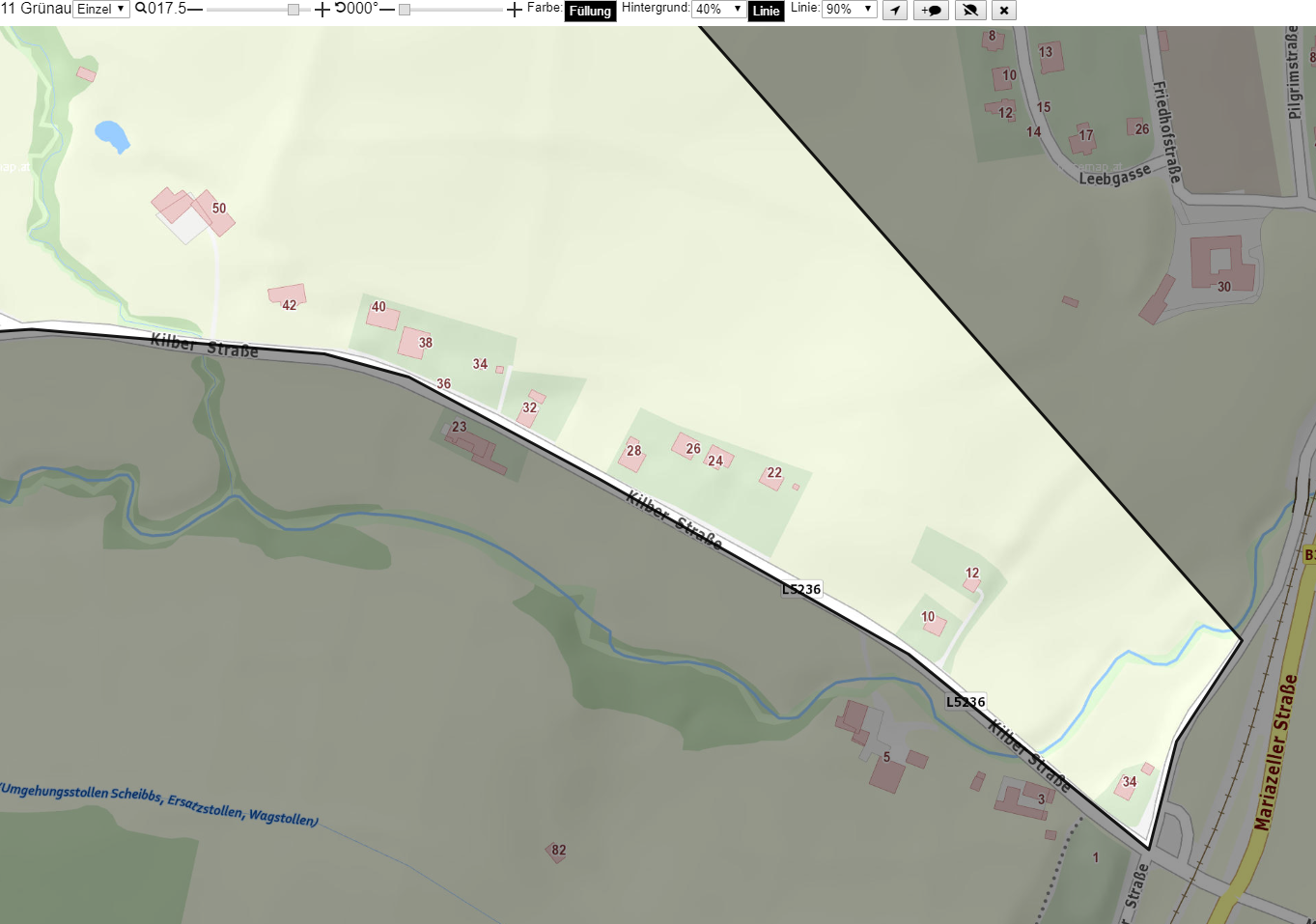Image resolution: width=1316 pixels, height=924 pixels.
Task: Click the rotation reset arrow icon
Action: click(340, 9)
